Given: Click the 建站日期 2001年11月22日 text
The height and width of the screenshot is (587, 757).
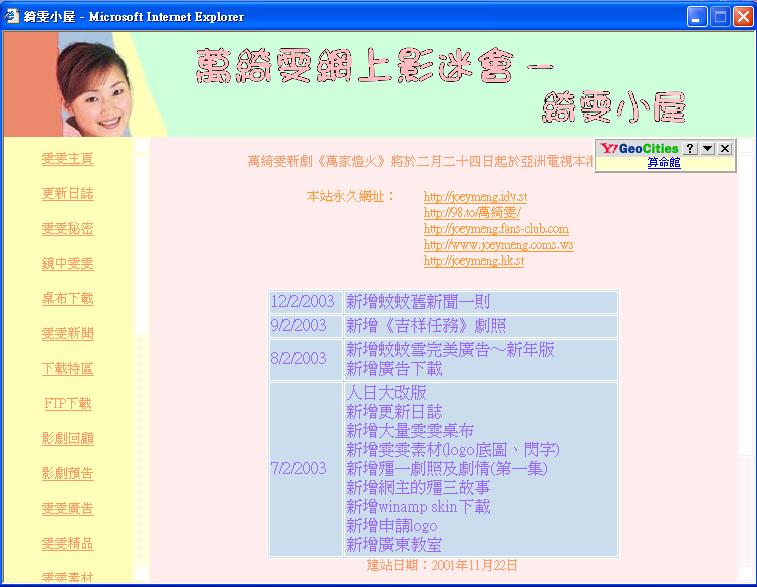Looking at the screenshot, I should coord(442,565).
